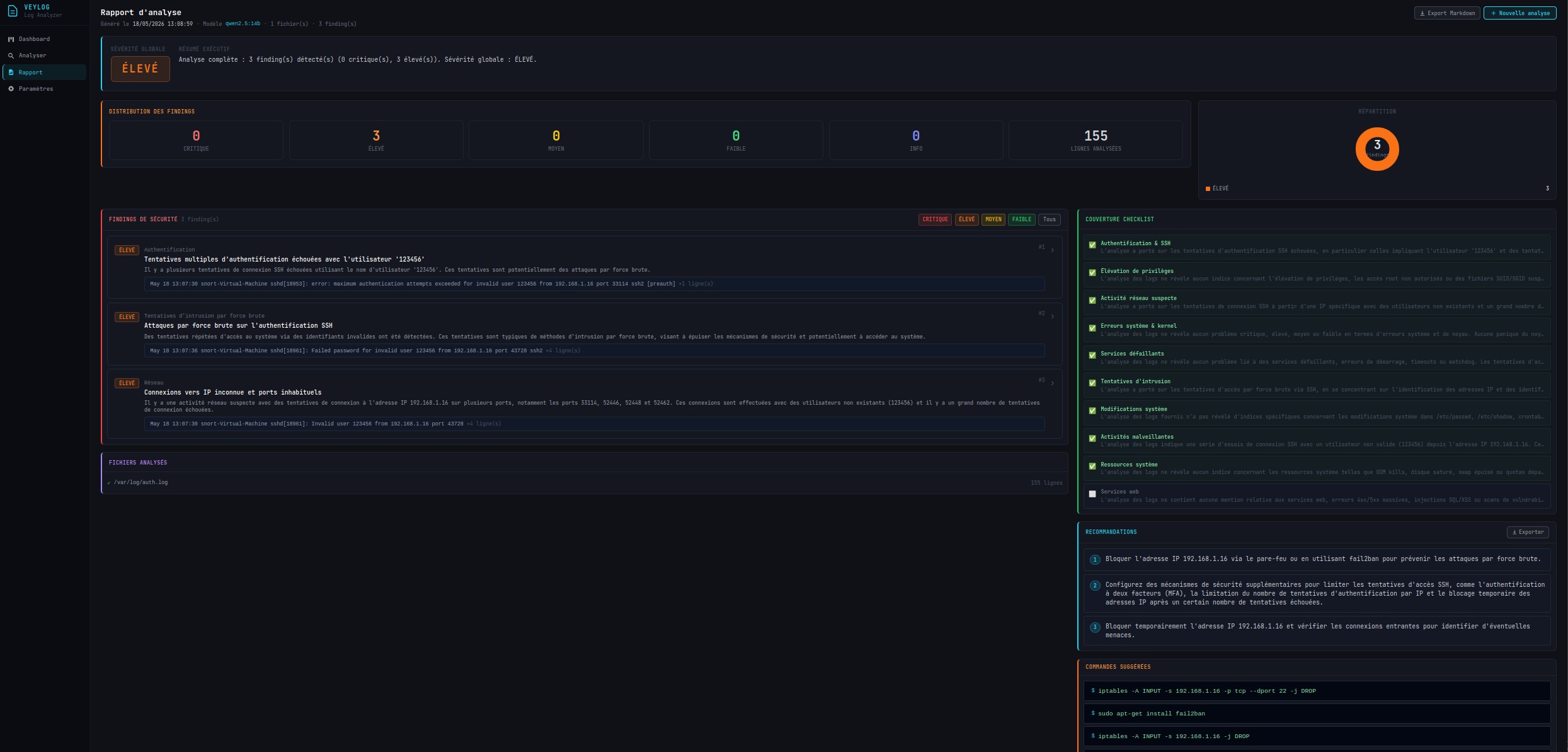Screen dimensions: 1568x752
Task: Click the '155 lignes' file count
Action: click(1046, 483)
